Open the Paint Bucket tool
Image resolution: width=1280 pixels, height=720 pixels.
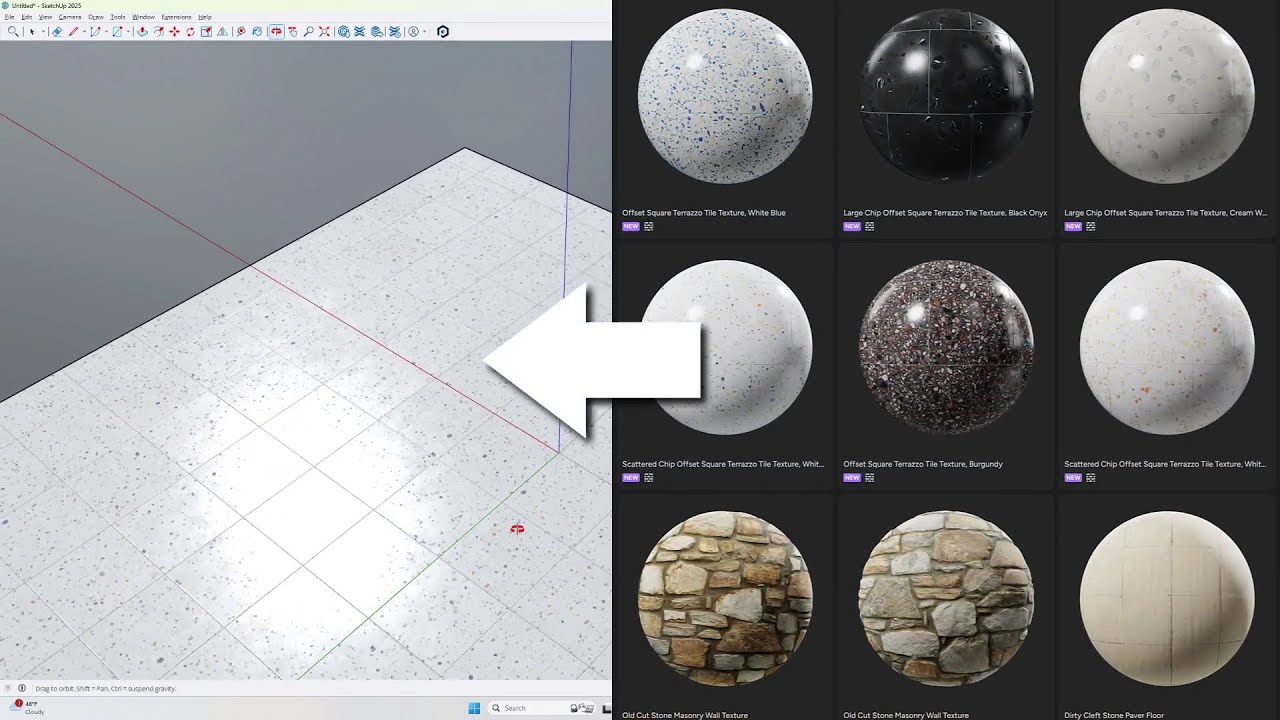(x=257, y=32)
